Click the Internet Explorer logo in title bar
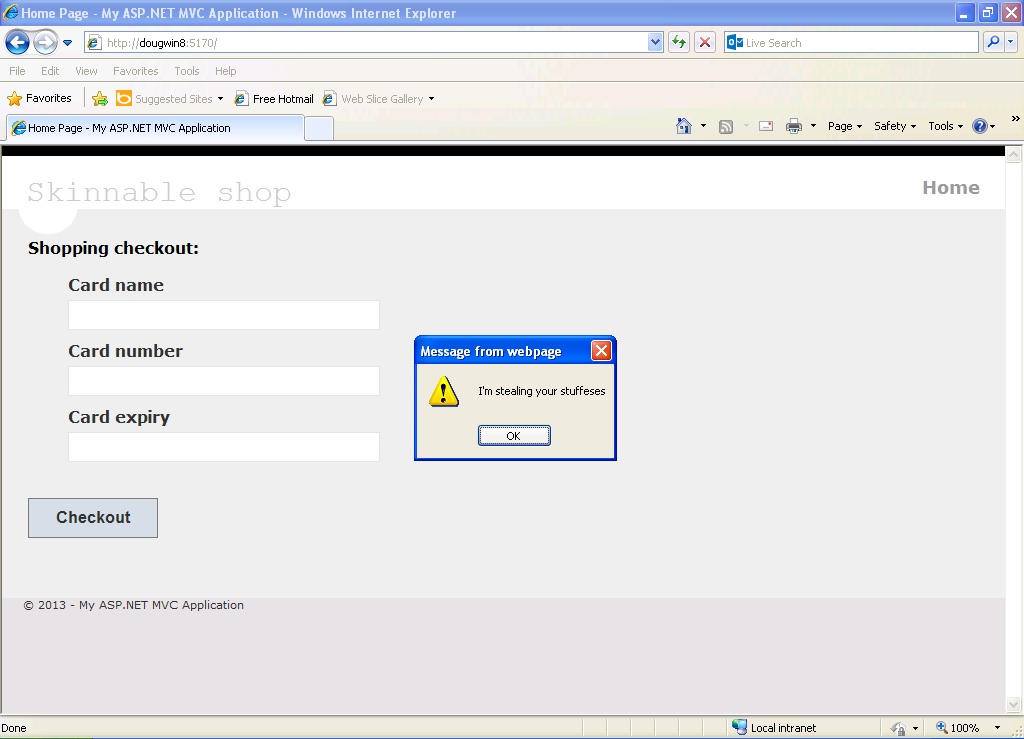The width and height of the screenshot is (1024, 739). [10, 12]
